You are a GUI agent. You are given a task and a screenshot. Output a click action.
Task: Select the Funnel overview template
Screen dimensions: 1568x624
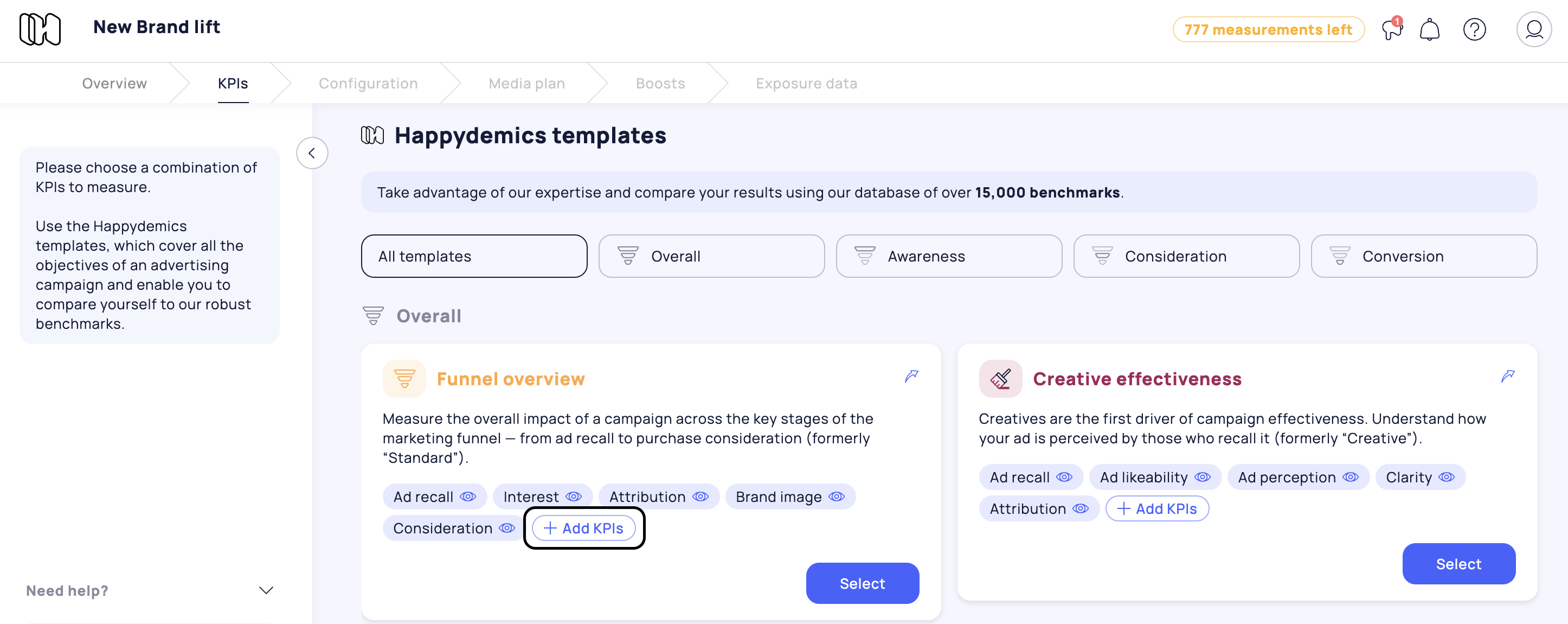(862, 583)
